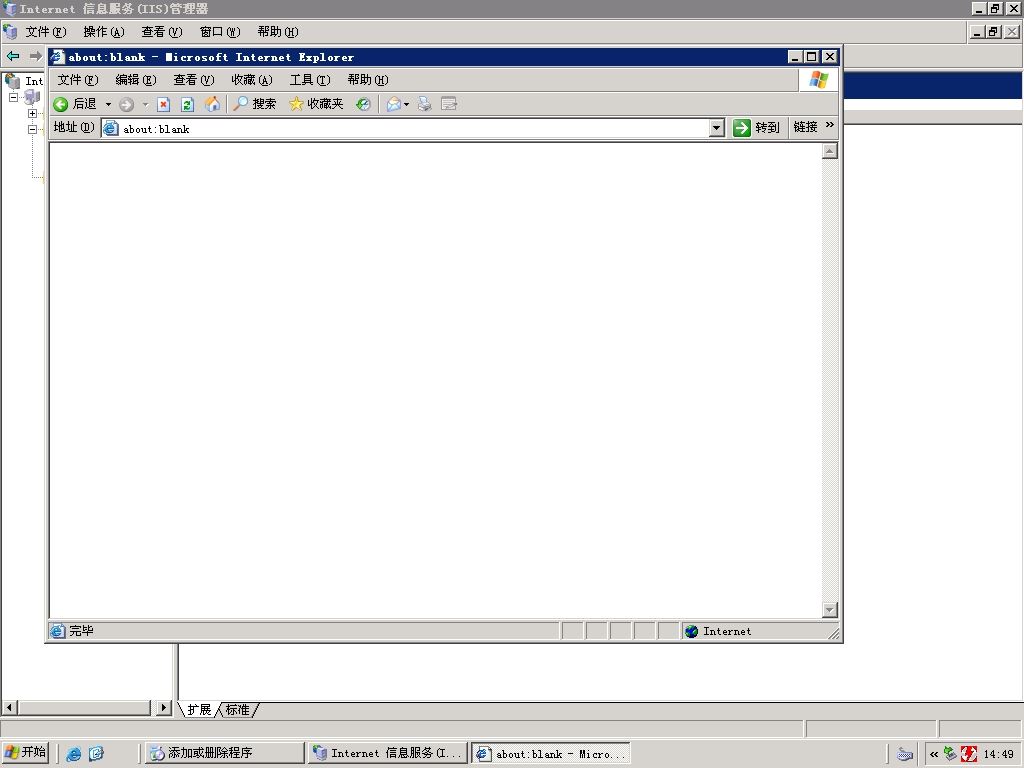The height and width of the screenshot is (768, 1024).
Task: Click the IIS Manager back arrow toolbar icon
Action: point(13,56)
